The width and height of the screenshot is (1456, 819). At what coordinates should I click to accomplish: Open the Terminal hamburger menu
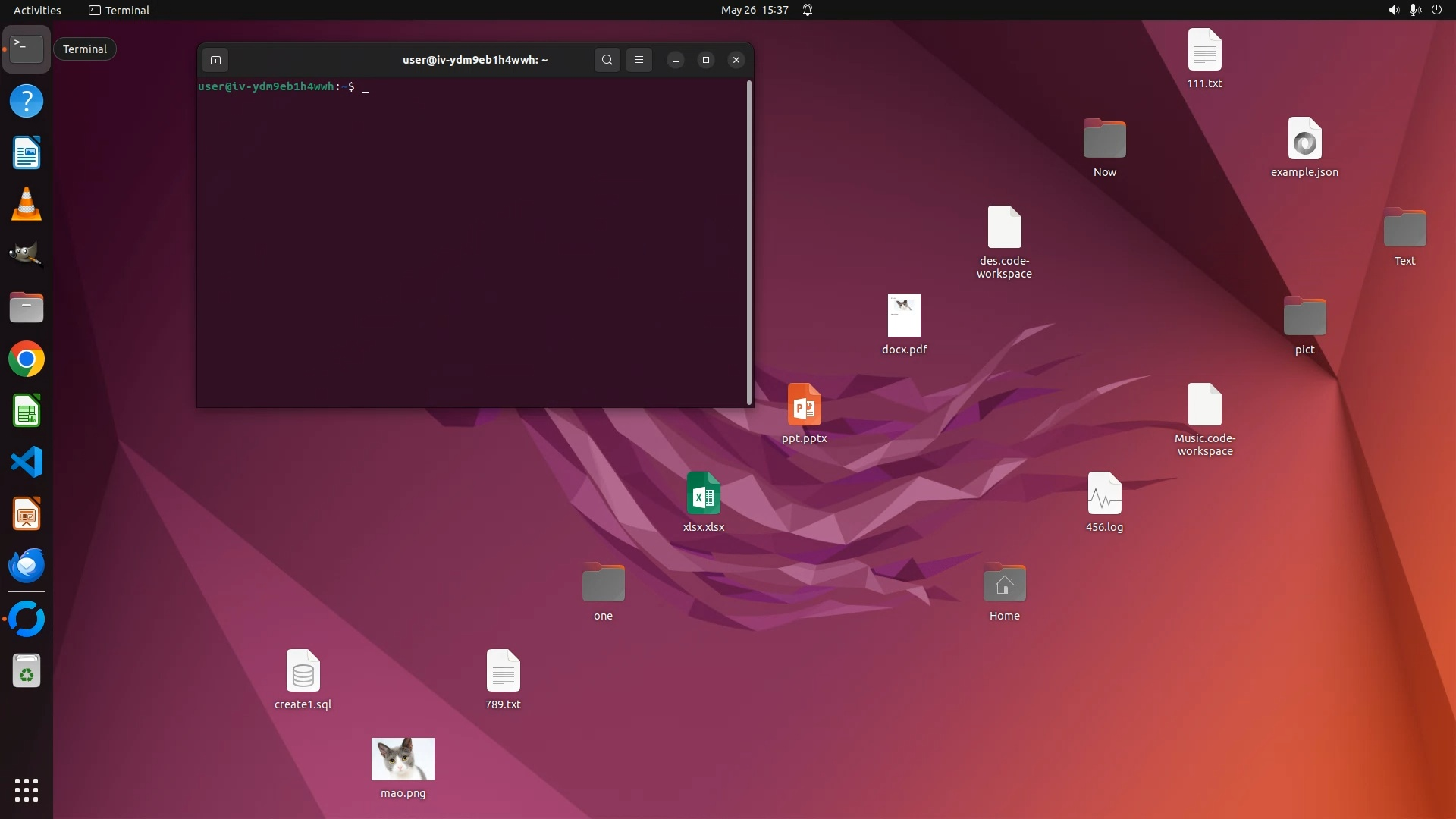tap(639, 60)
